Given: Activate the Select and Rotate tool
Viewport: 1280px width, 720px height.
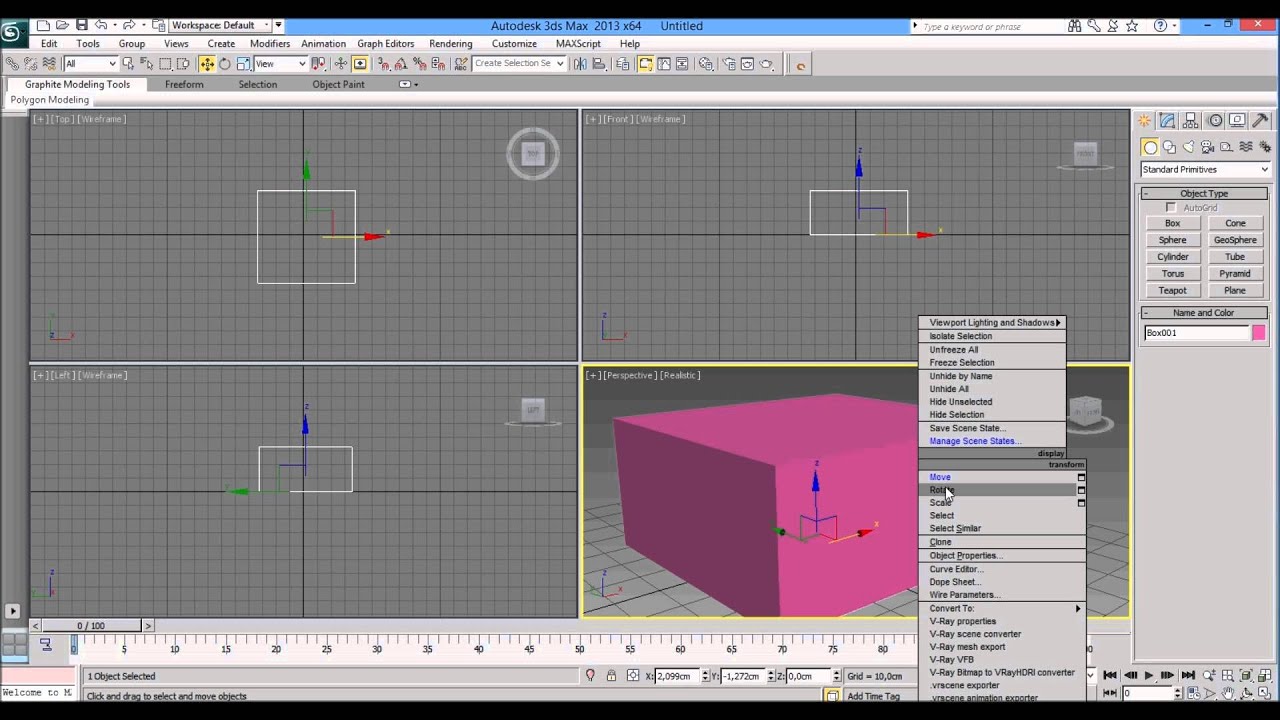Looking at the screenshot, I should [225, 64].
